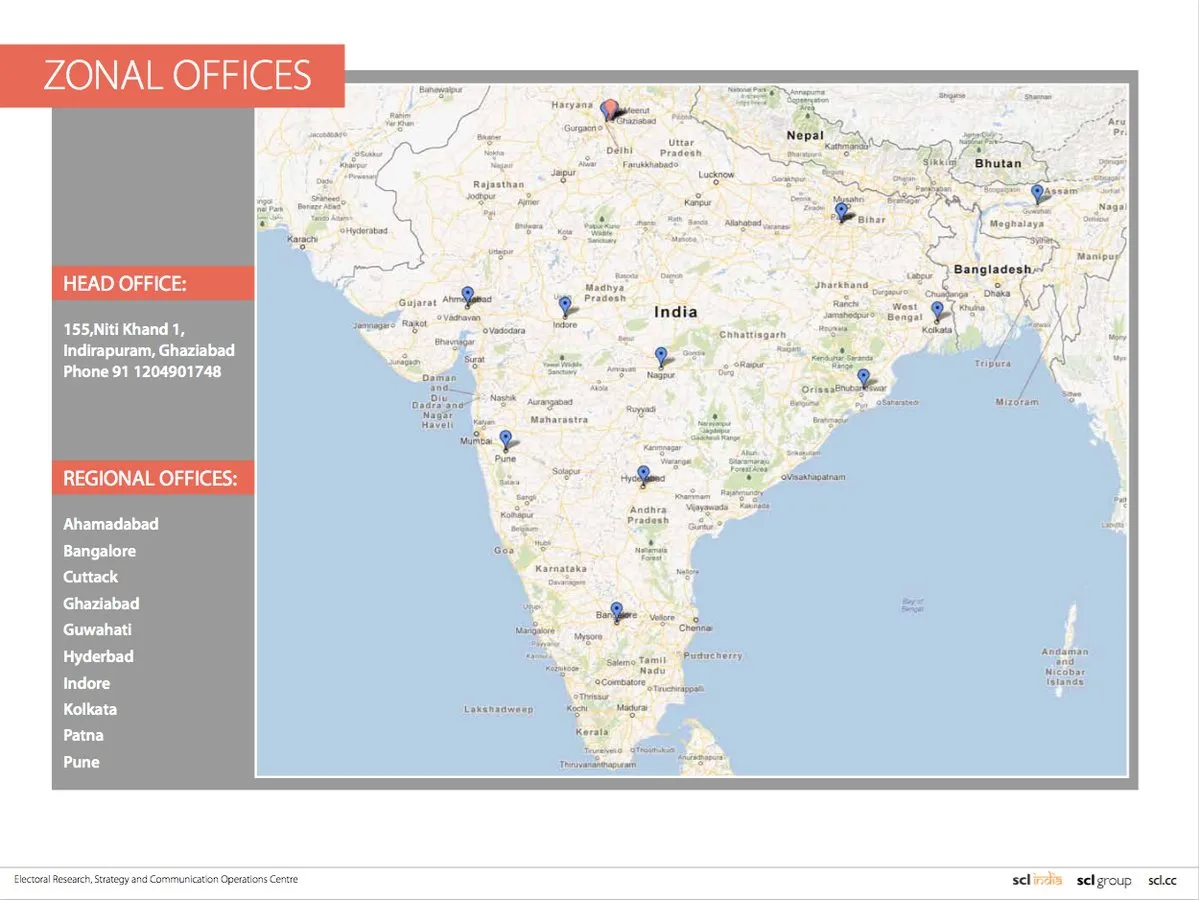Select the Nepal label on the map
The image size is (1199, 900).
805,135
